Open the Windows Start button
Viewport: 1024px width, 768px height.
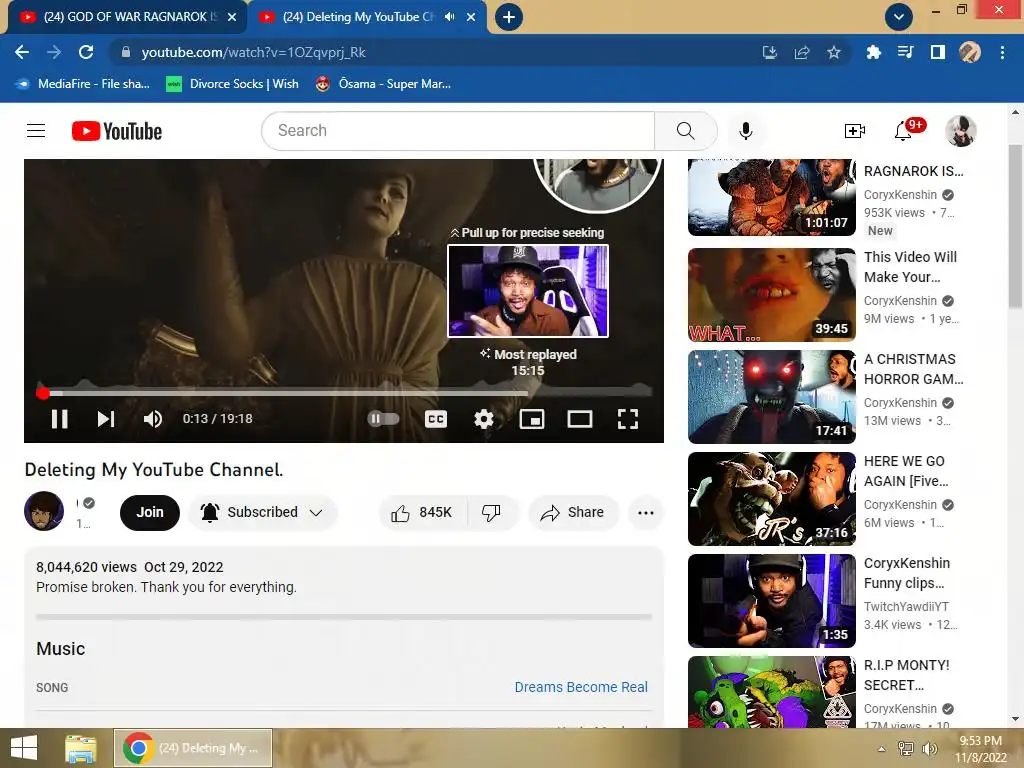click(24, 748)
